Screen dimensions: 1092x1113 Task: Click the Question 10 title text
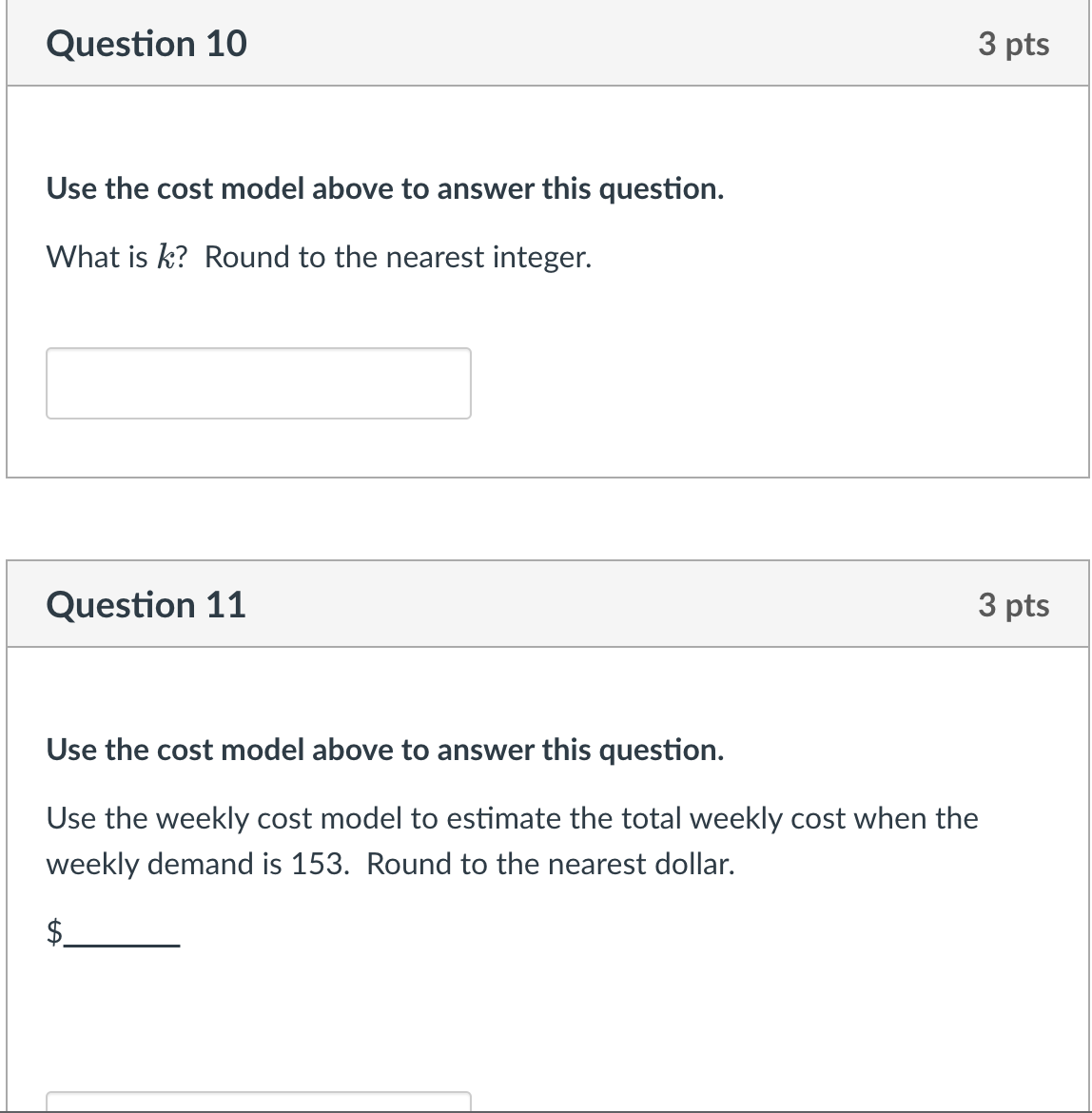(146, 44)
